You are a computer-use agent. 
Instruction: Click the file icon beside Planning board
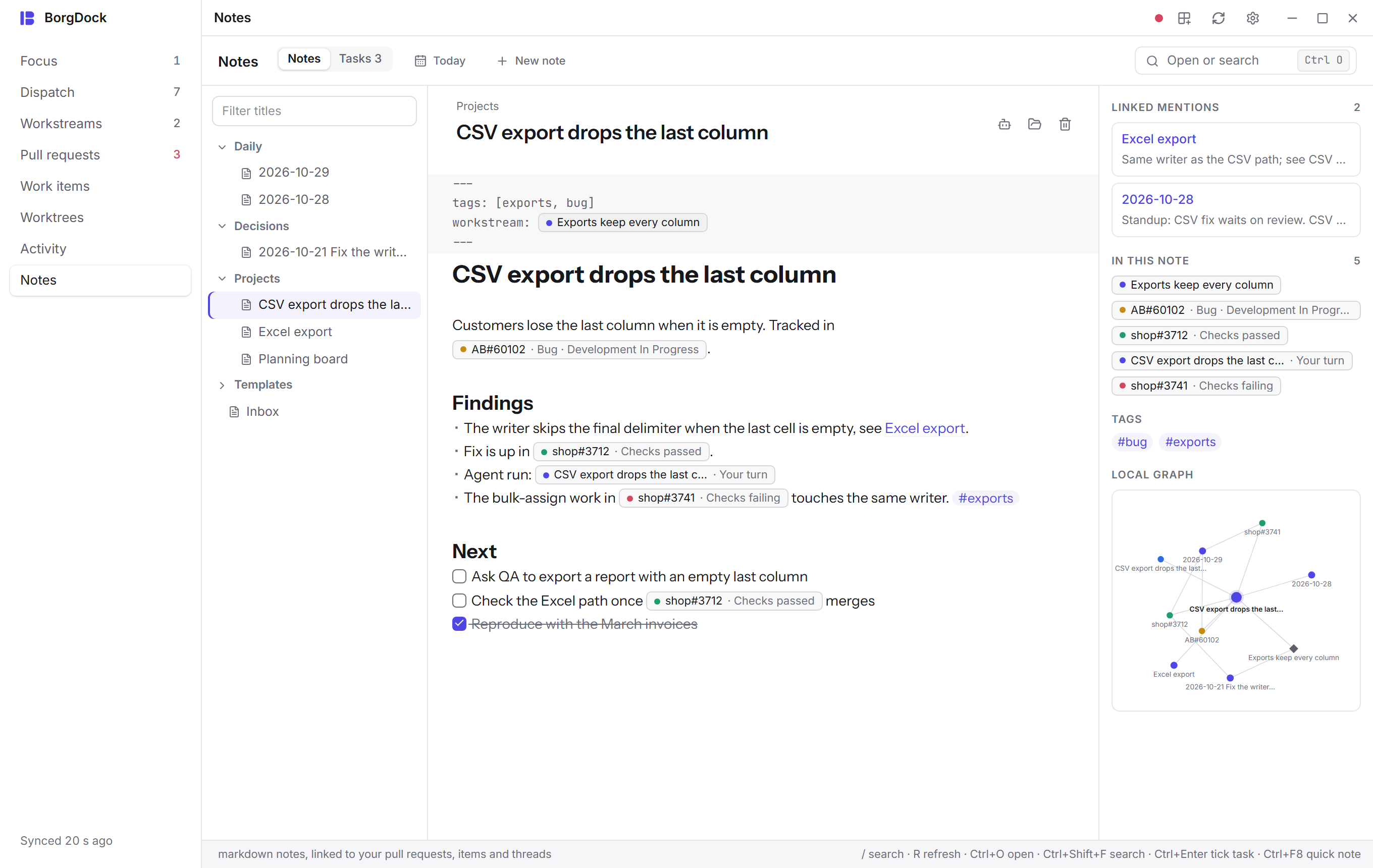[246, 359]
